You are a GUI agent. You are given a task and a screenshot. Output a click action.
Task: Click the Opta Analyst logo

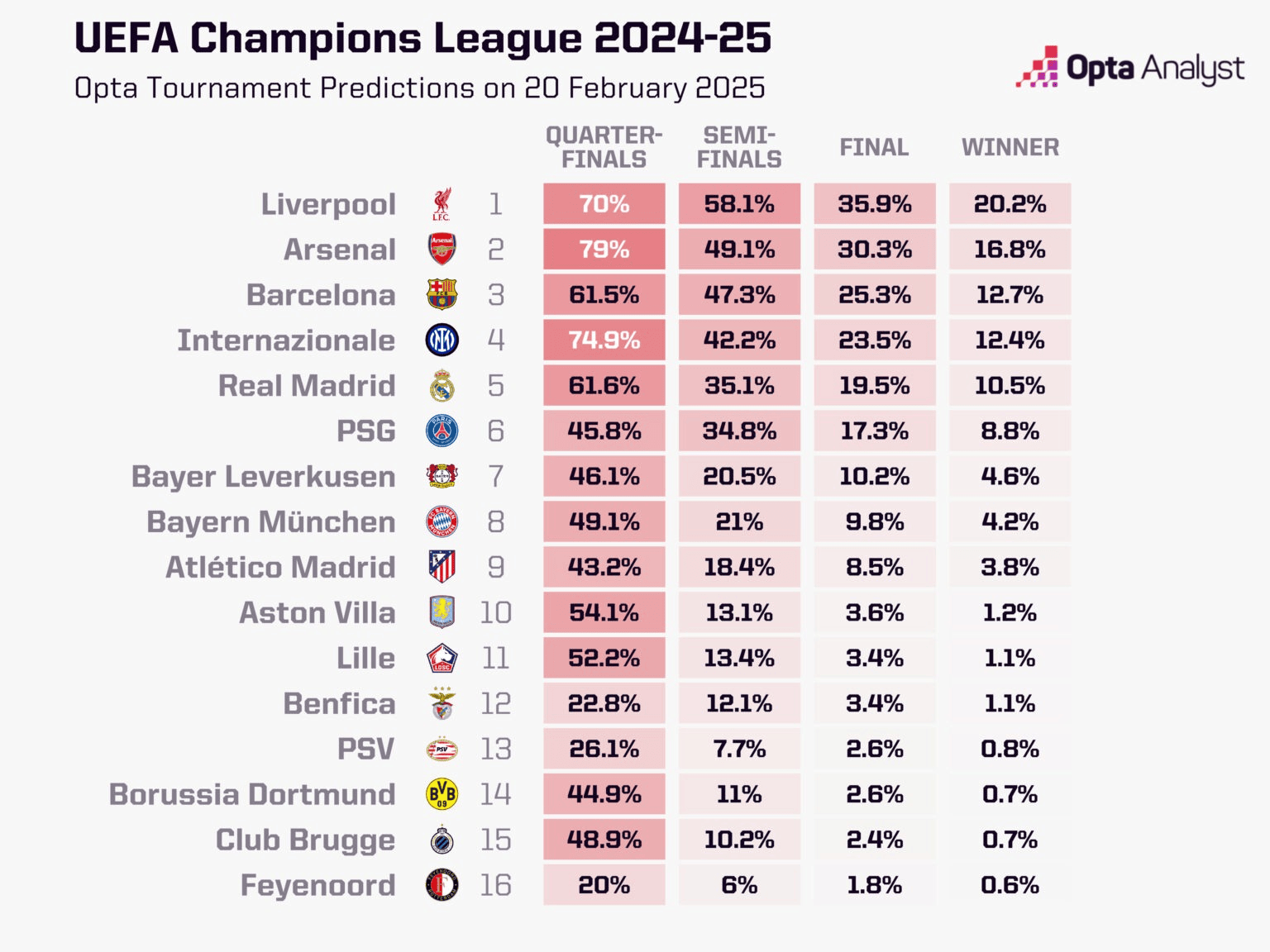pos(1129,68)
